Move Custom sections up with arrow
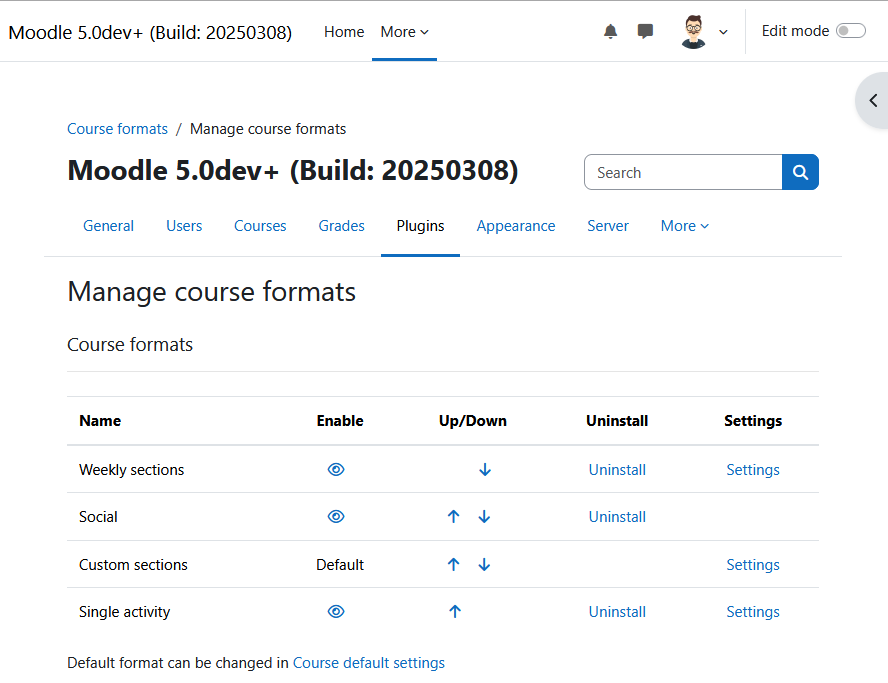This screenshot has height=683, width=888. (454, 565)
